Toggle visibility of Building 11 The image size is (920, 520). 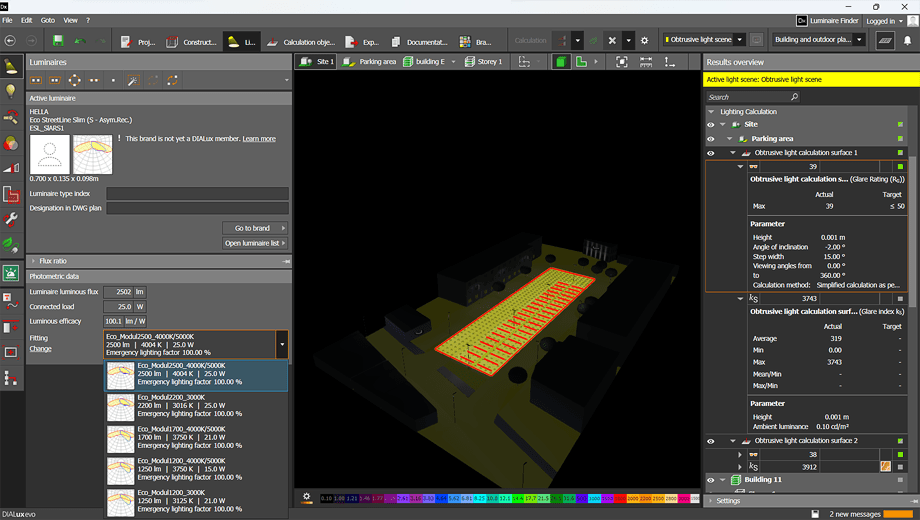point(711,480)
